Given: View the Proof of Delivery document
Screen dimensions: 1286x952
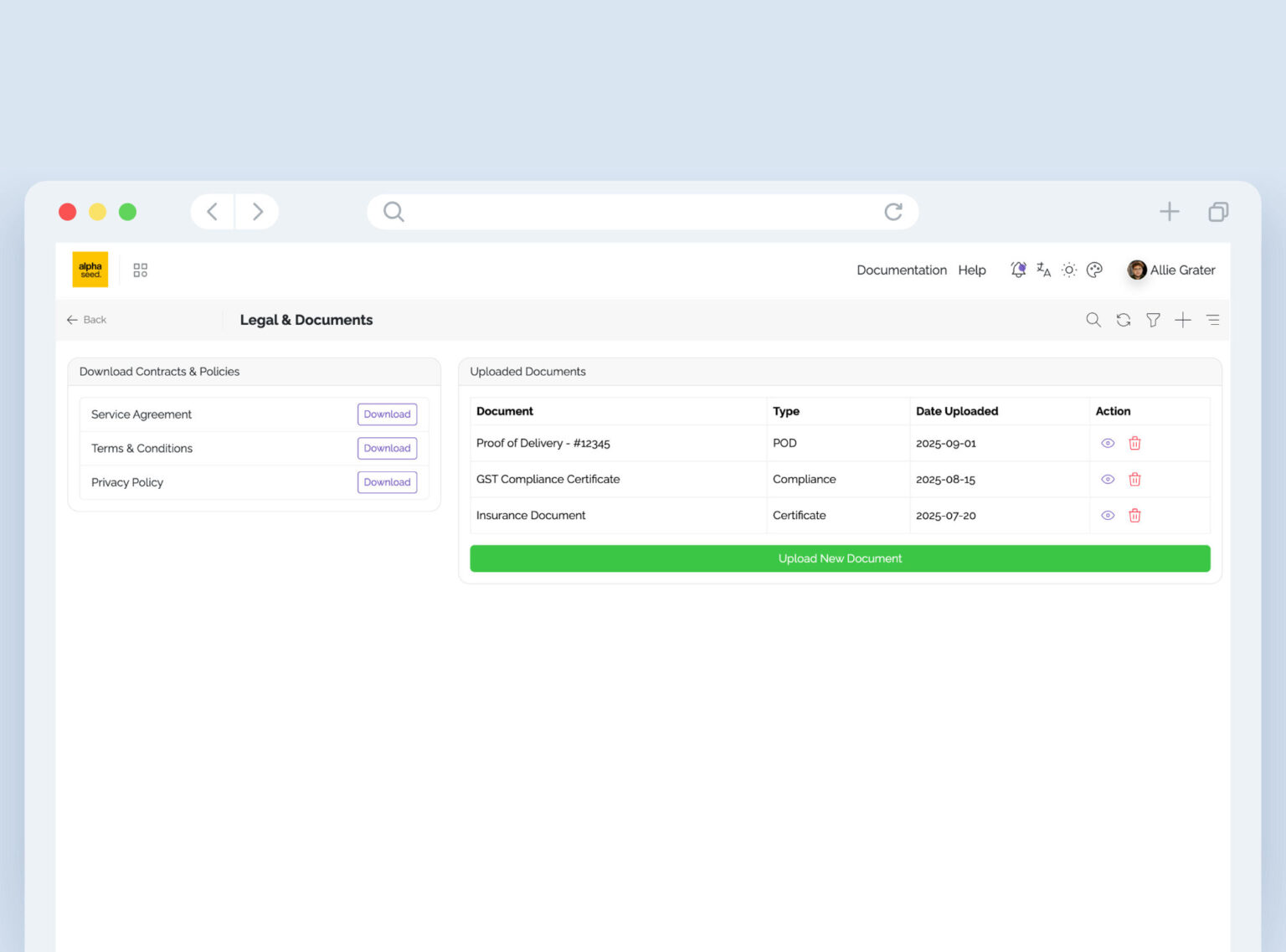Looking at the screenshot, I should (1108, 443).
